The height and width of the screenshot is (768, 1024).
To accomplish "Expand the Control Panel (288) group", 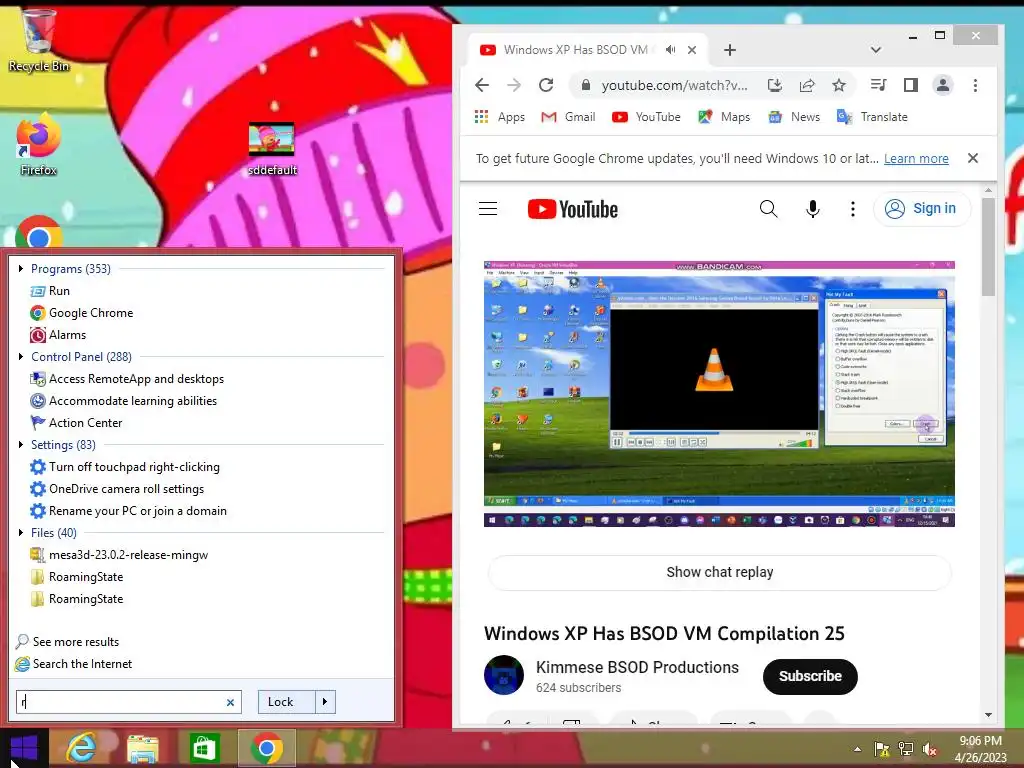I will pyautogui.click(x=21, y=357).
